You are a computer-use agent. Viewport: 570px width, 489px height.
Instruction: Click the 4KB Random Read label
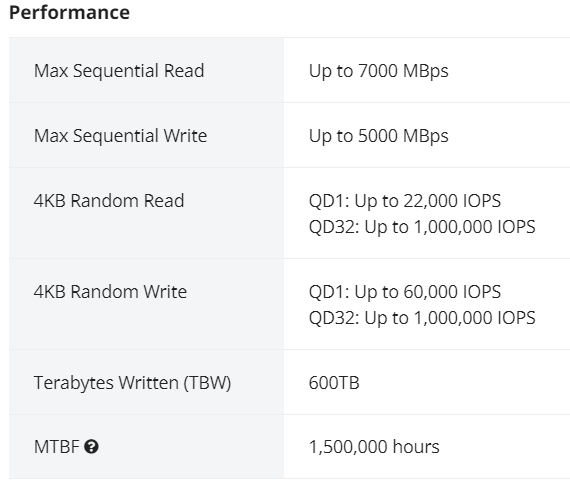click(x=109, y=201)
